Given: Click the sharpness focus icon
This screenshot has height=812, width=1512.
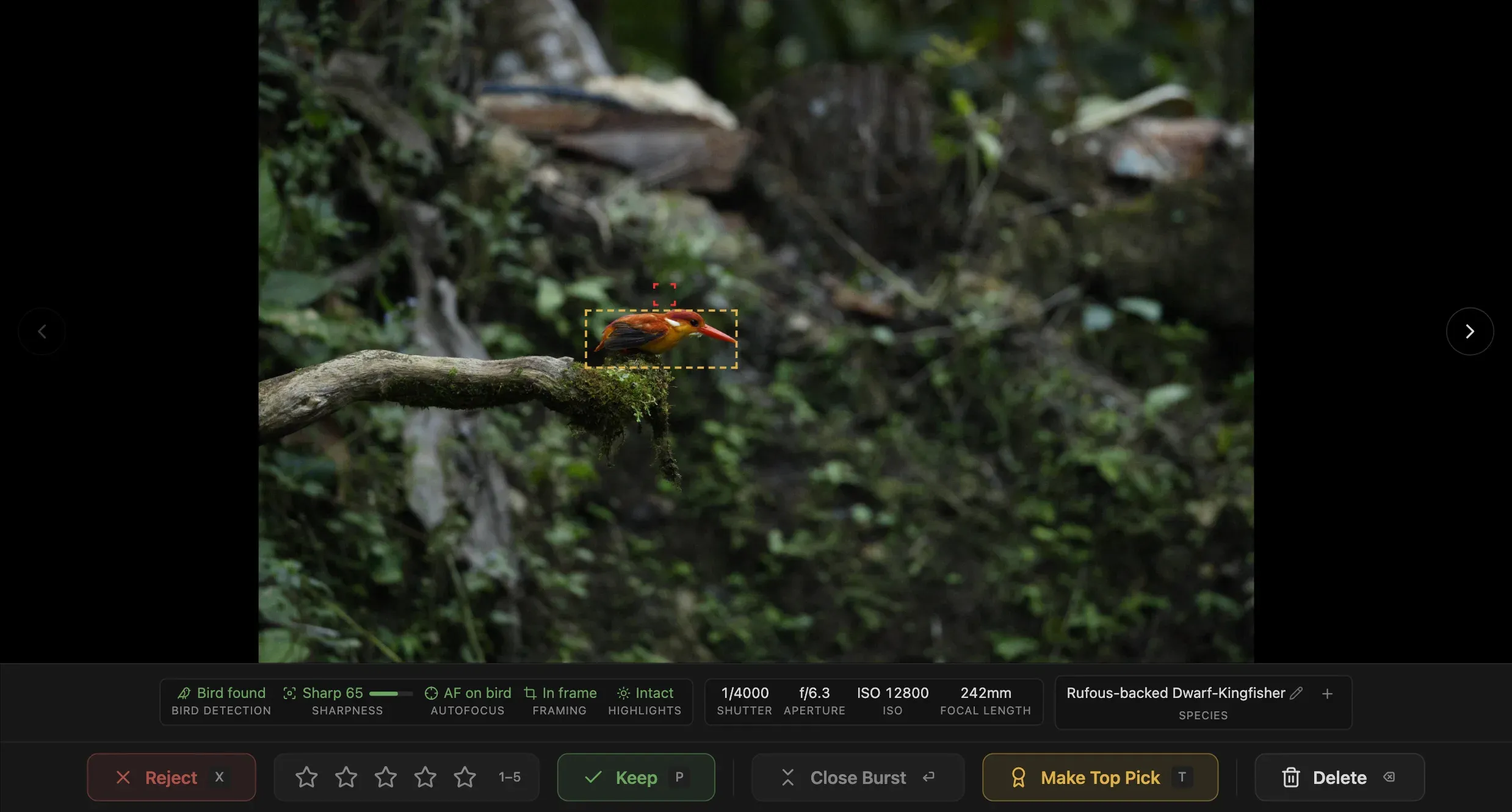Looking at the screenshot, I should click(x=289, y=693).
